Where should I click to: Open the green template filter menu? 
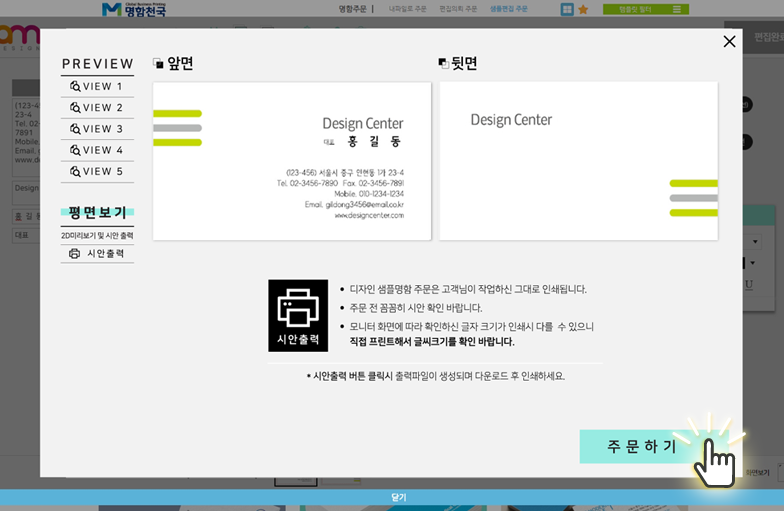(x=646, y=9)
